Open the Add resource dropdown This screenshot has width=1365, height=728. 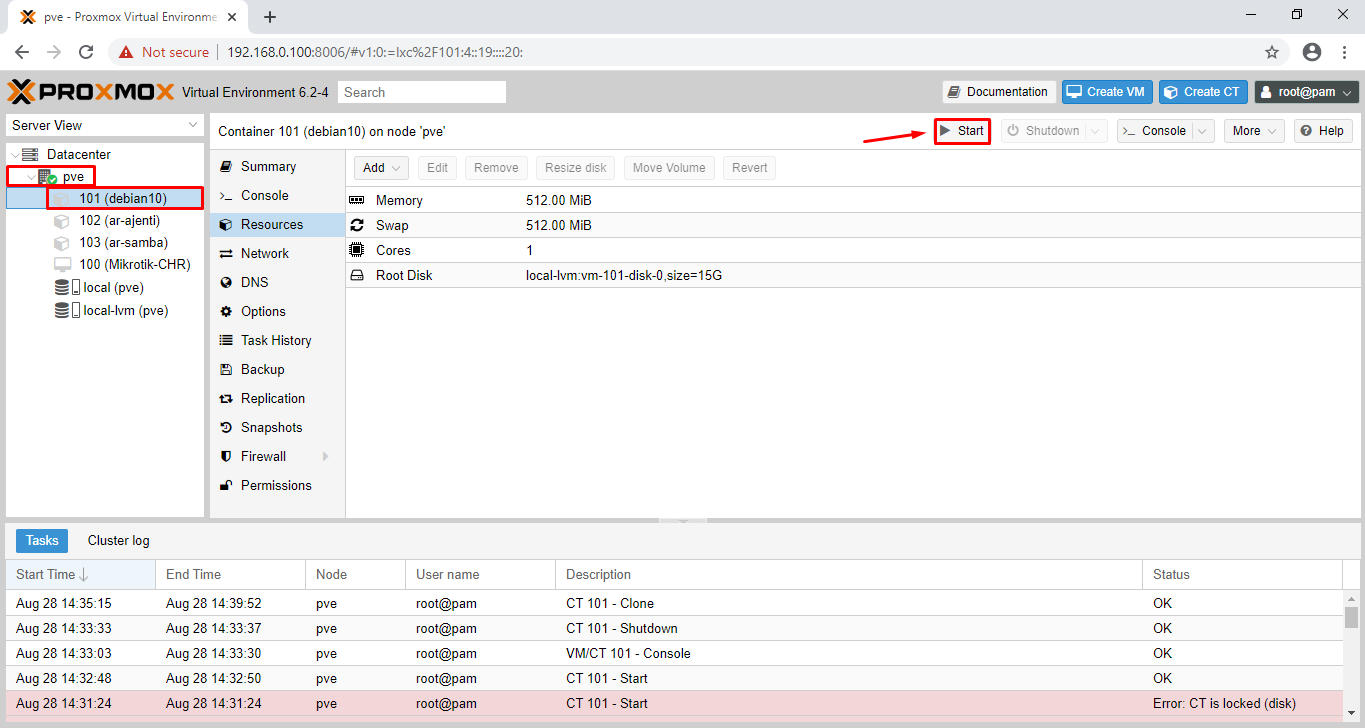(382, 168)
